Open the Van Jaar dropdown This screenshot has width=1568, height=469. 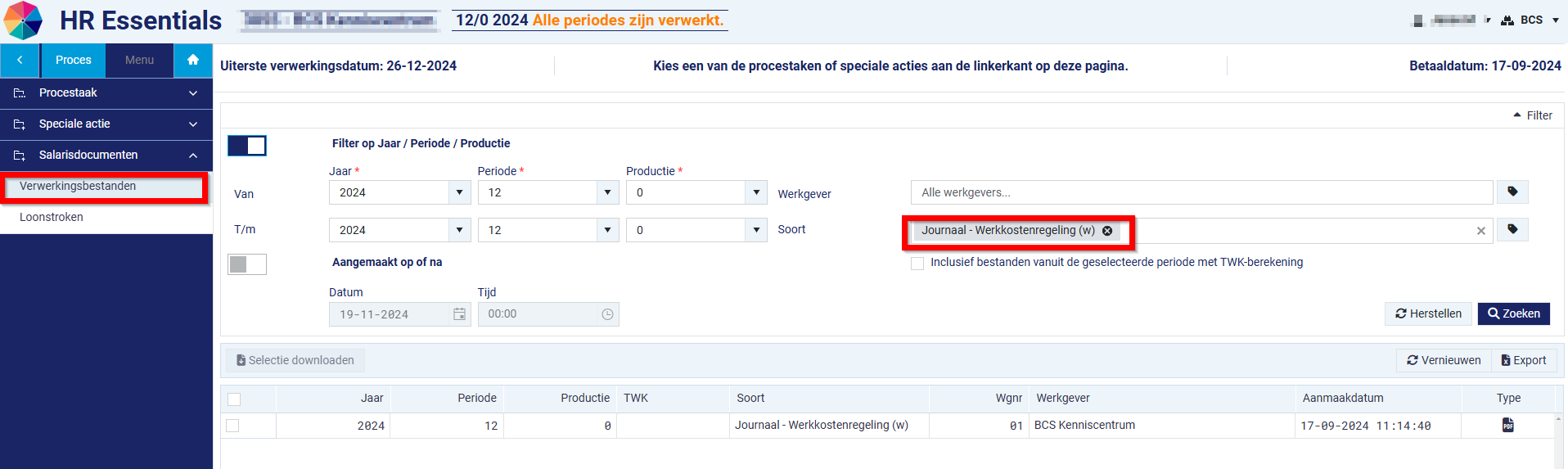pos(399,192)
